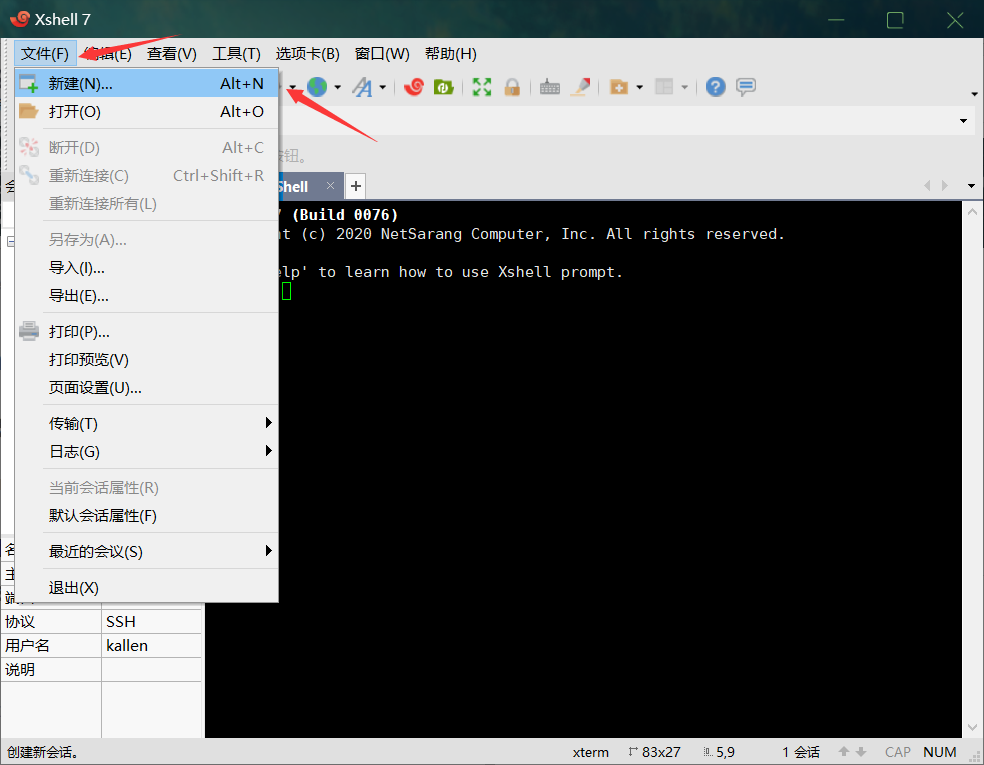Click tab scroll left arrow
Screen dimensions: 984x765
point(928,186)
